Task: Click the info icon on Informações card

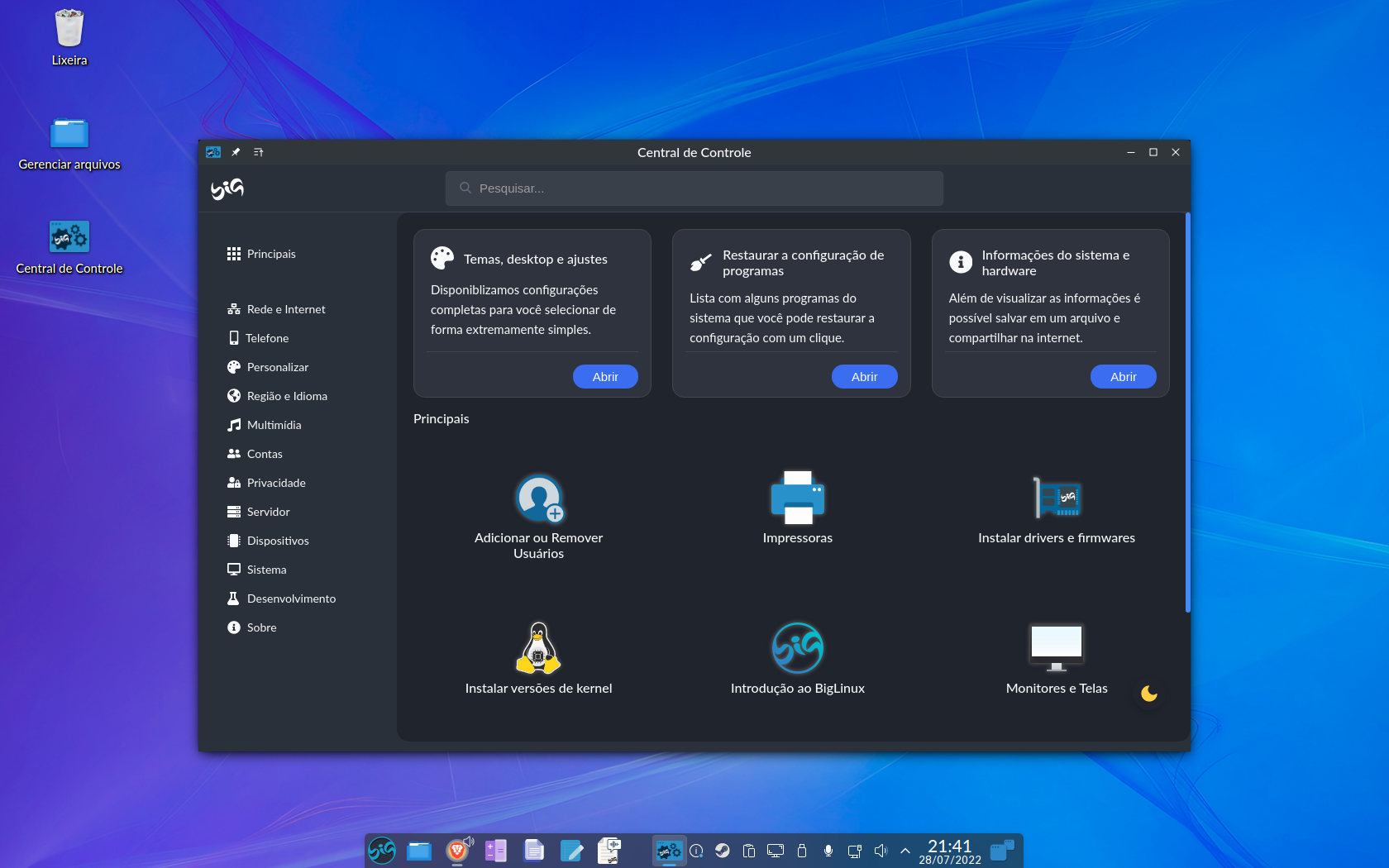Action: (x=961, y=262)
